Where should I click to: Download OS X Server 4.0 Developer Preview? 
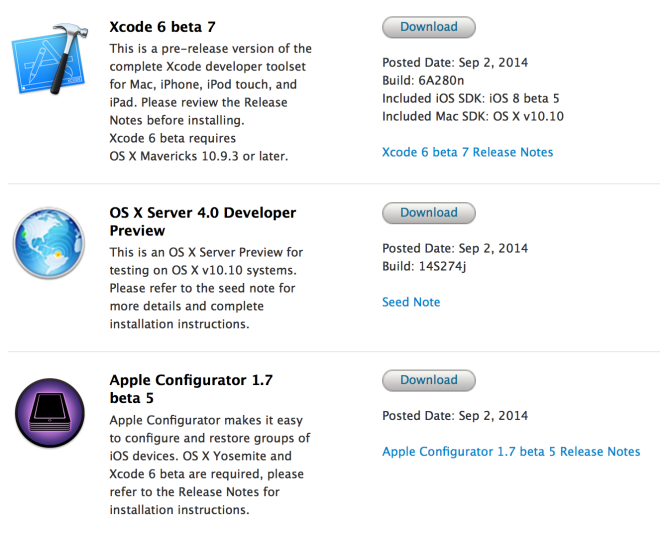(428, 213)
